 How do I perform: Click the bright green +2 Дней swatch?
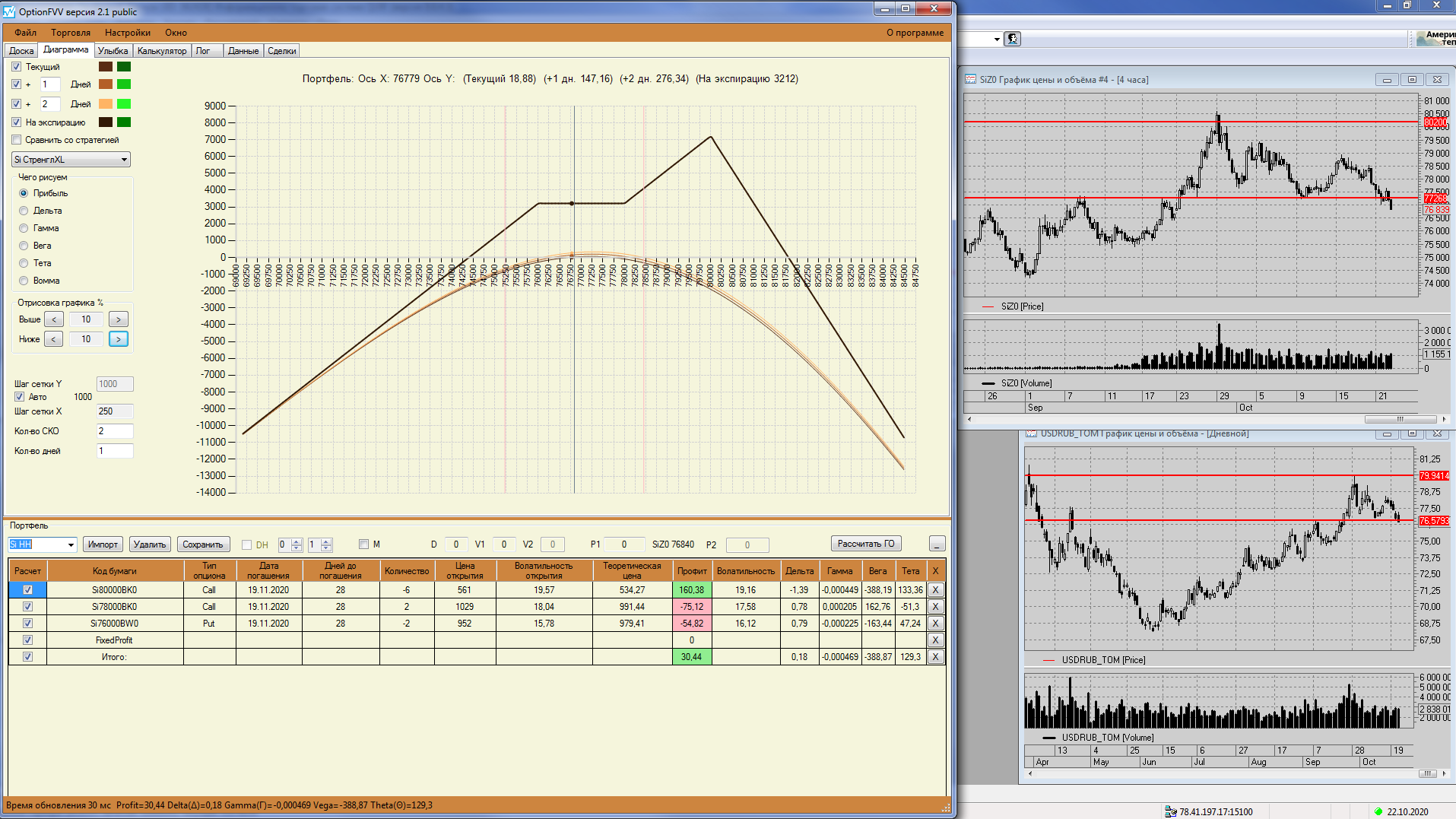point(124,104)
